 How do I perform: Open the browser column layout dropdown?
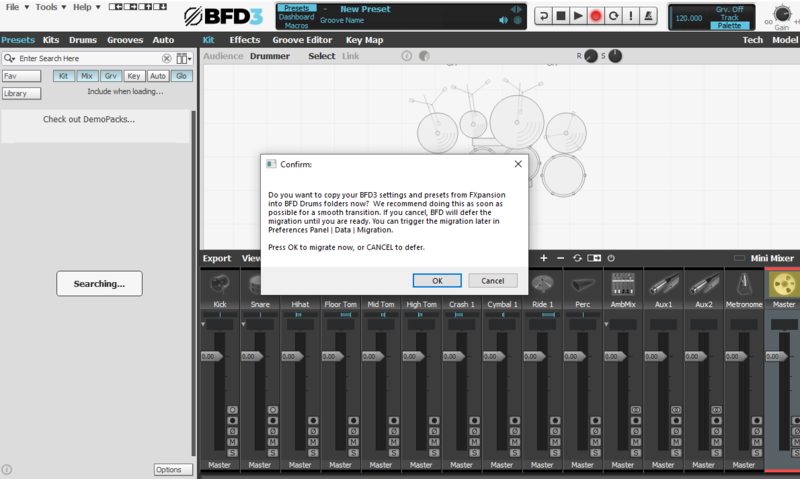[184, 59]
